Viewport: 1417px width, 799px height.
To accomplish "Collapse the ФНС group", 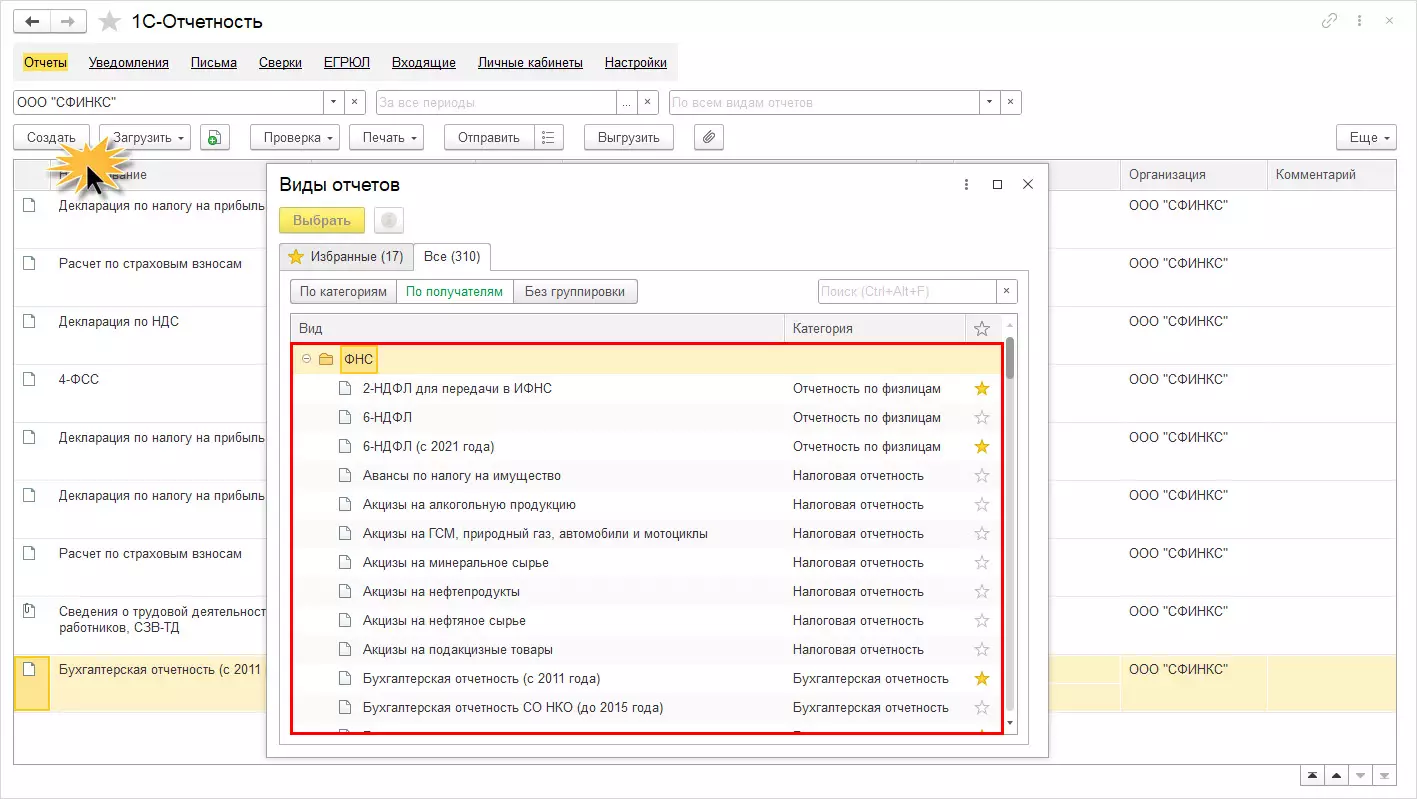I will click(306, 359).
